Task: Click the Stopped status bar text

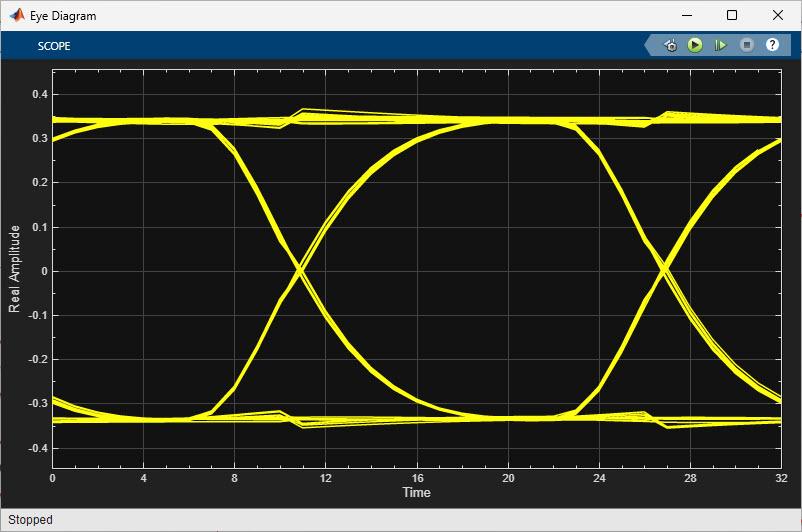Action: click(30, 520)
